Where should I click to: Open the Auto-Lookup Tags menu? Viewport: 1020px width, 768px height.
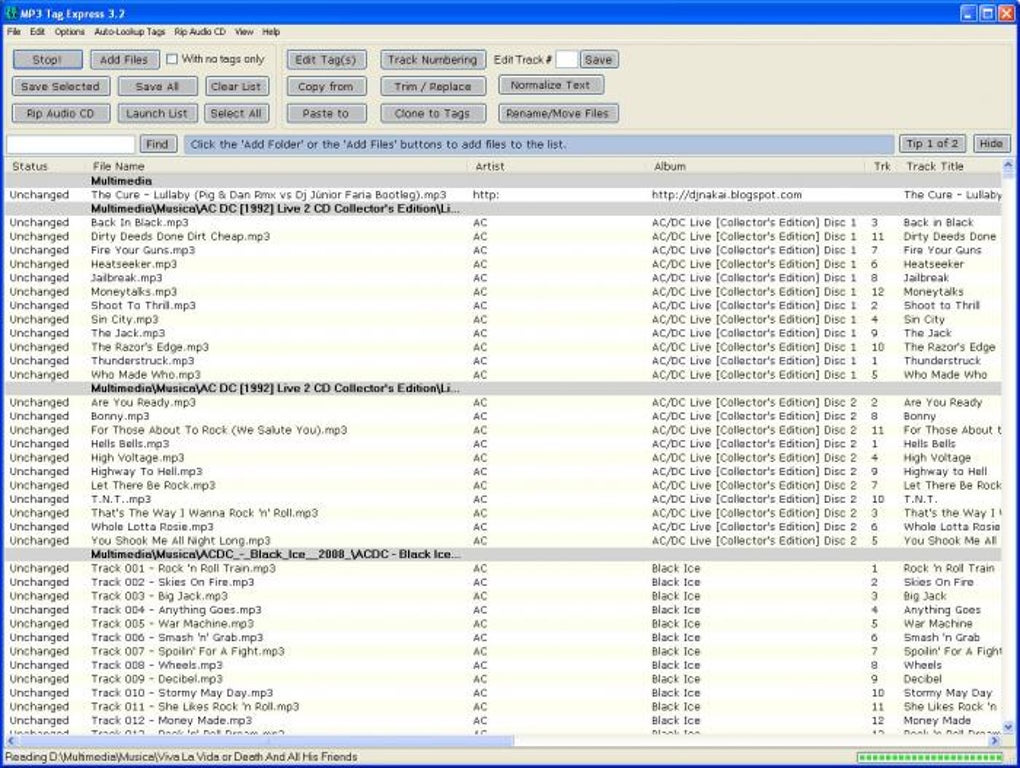tap(129, 32)
